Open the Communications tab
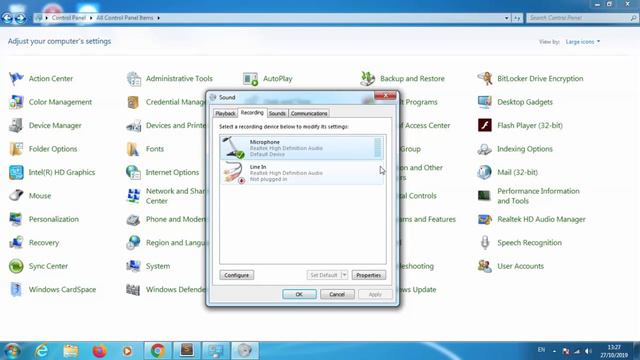 [309, 113]
